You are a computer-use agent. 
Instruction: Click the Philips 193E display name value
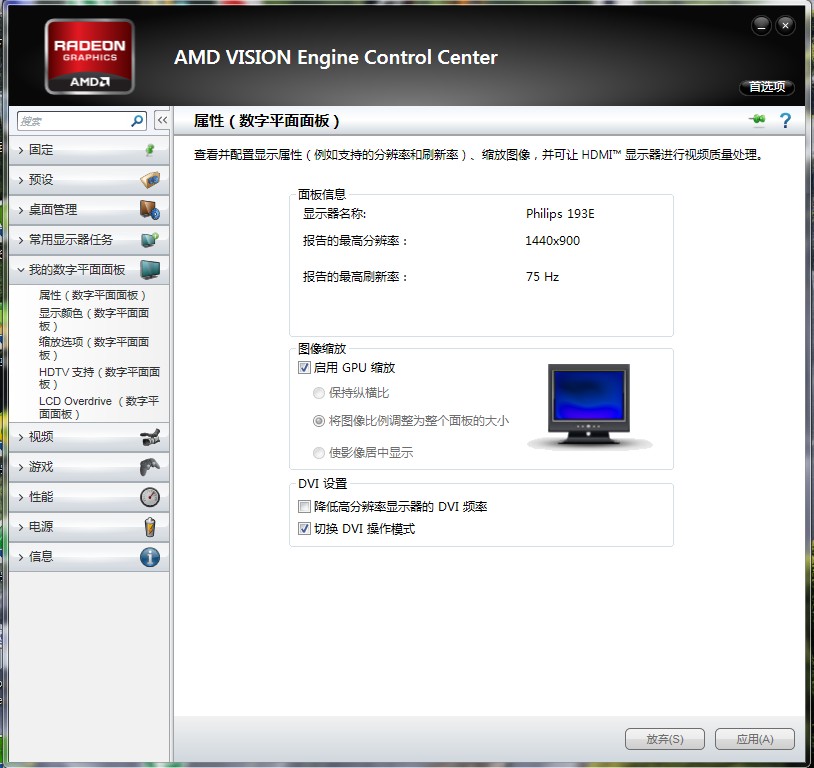[560, 214]
